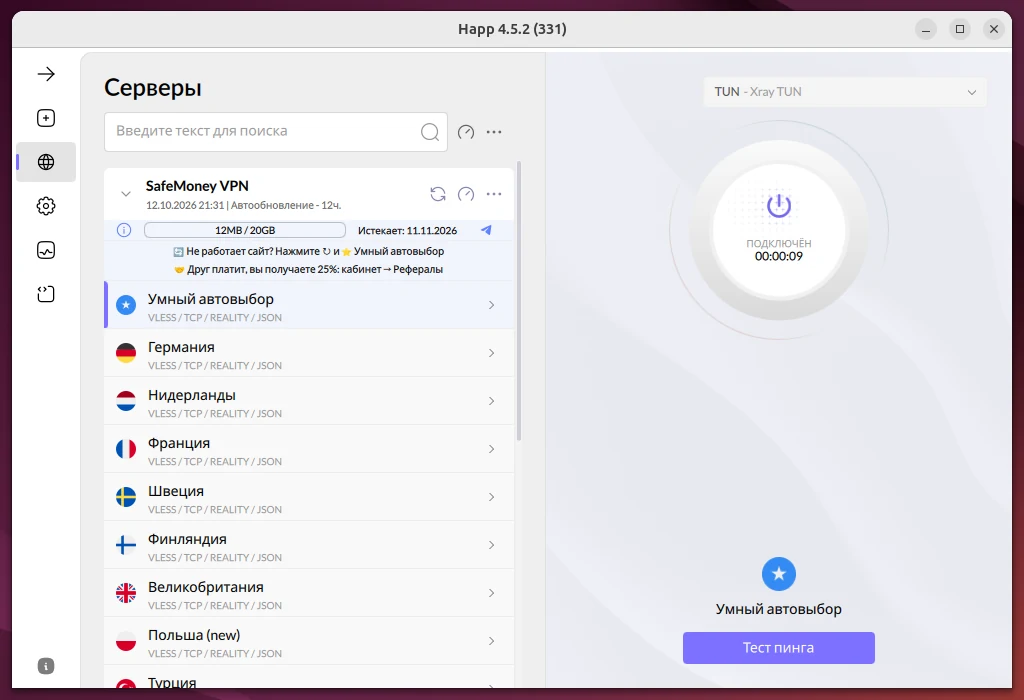This screenshot has width=1024, height=700.
Task: Open details chevron for Великобритания
Action: tap(492, 593)
